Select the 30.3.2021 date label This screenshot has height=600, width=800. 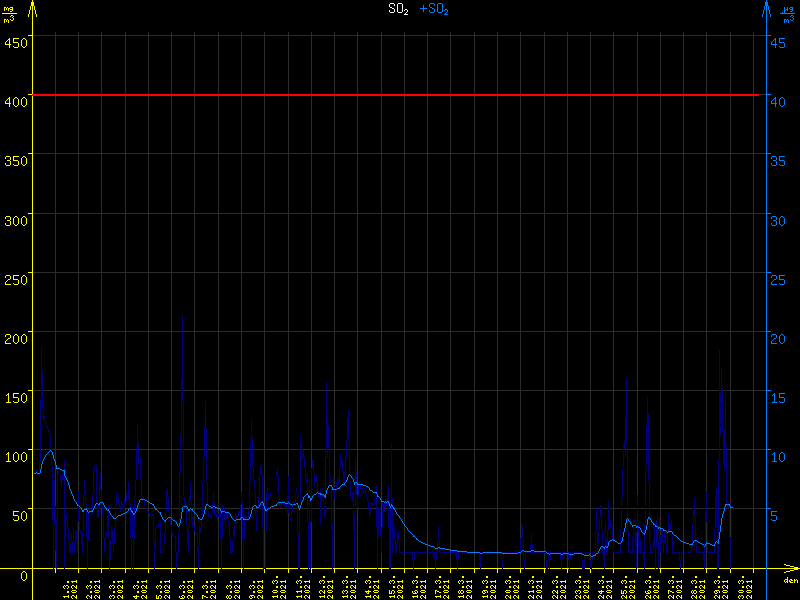745,586
